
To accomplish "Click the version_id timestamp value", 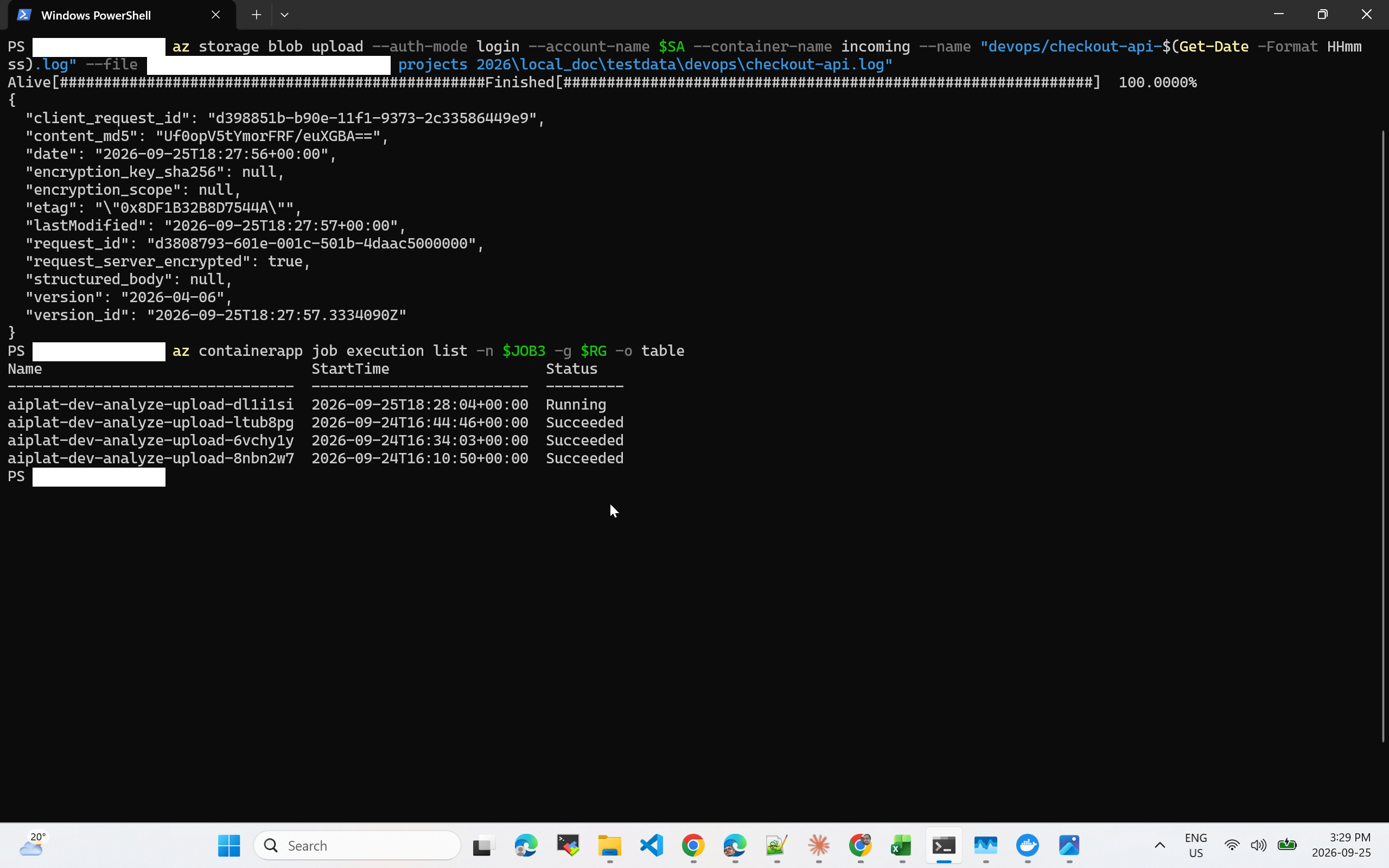I will pyautogui.click(x=277, y=315).
